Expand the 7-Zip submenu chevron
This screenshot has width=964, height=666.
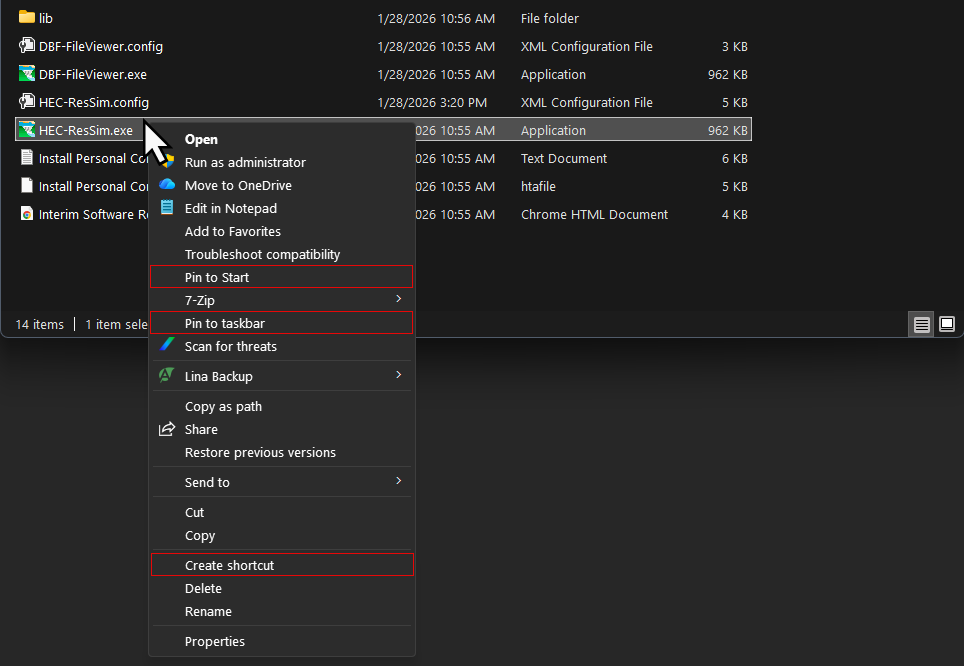coord(398,299)
